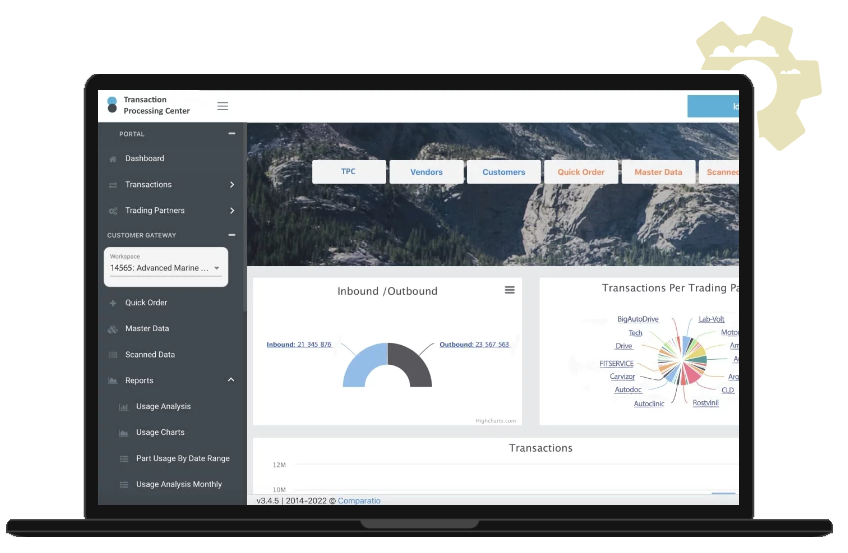The height and width of the screenshot is (553, 848).
Task: Expand the Trading Partners submenu
Action: pyautogui.click(x=232, y=211)
